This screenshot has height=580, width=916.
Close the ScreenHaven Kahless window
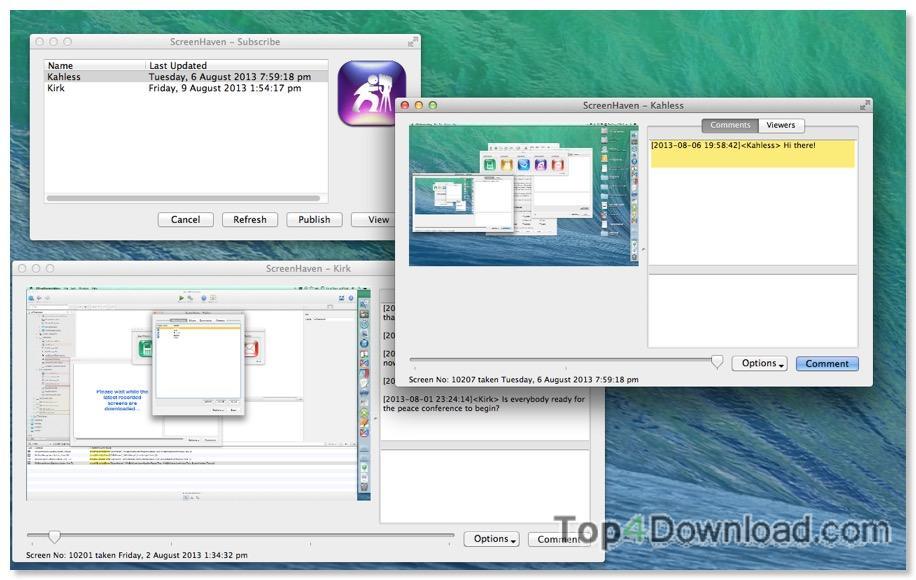(404, 106)
